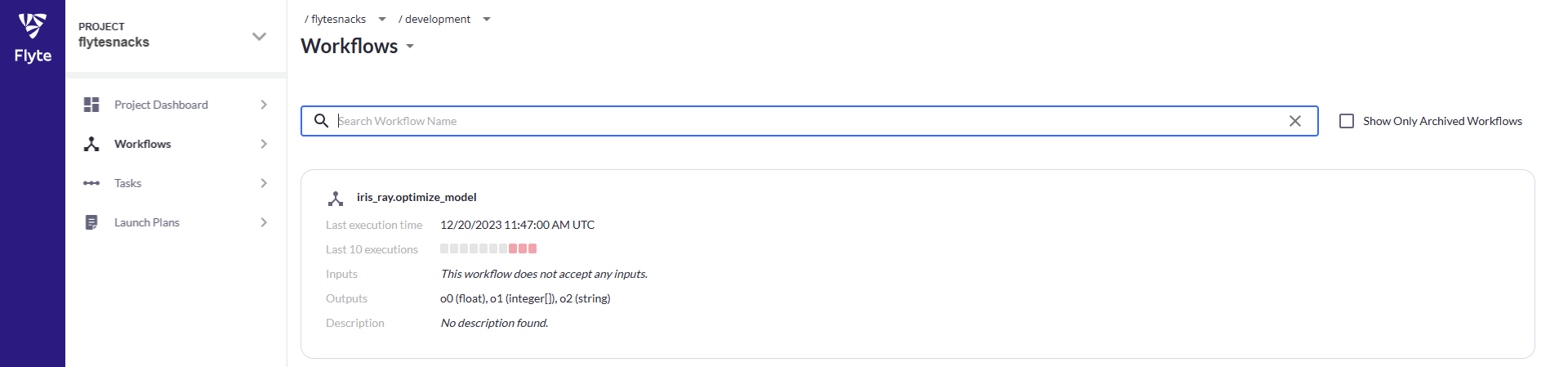
Task: Open the Workflows title dropdown arrow
Action: click(410, 47)
